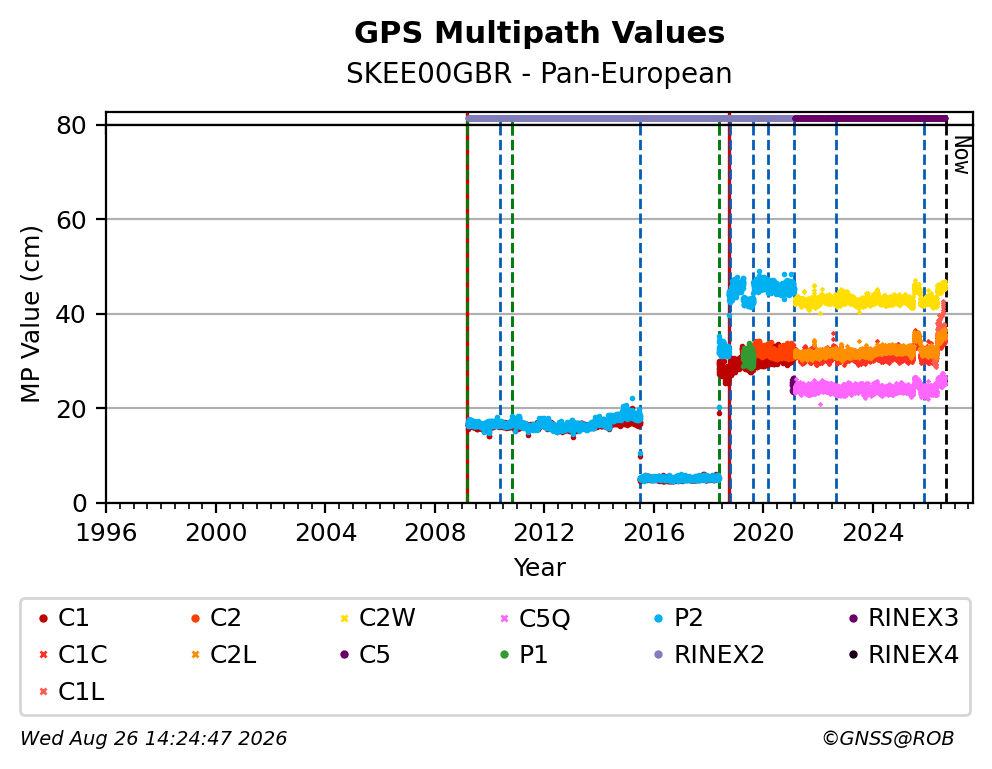Click the C5 legend entry
Image resolution: width=992 pixels, height=769 pixels.
[x=364, y=655]
